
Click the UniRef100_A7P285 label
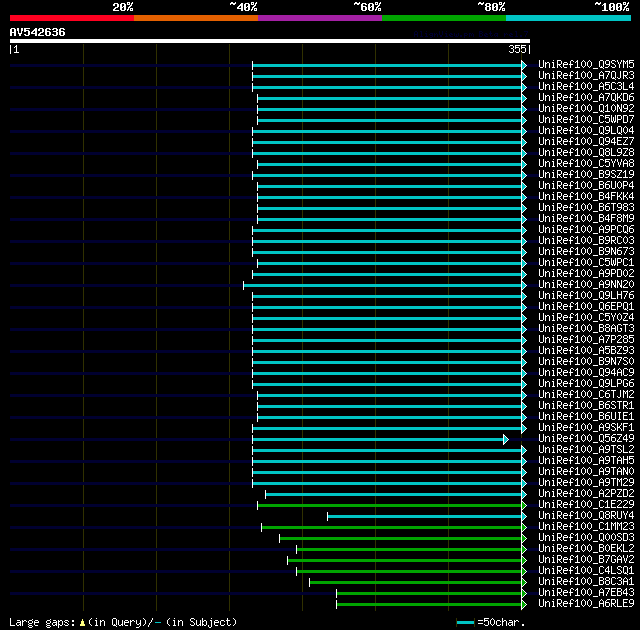pos(586,340)
